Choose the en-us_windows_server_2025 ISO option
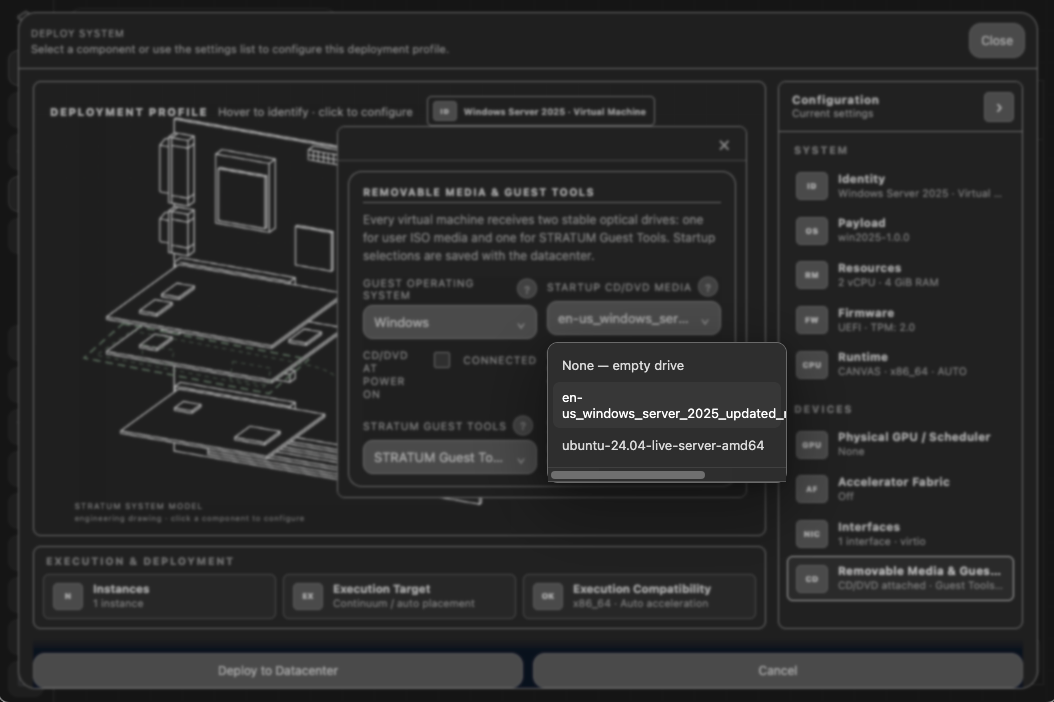1054x702 pixels. [x=667, y=405]
